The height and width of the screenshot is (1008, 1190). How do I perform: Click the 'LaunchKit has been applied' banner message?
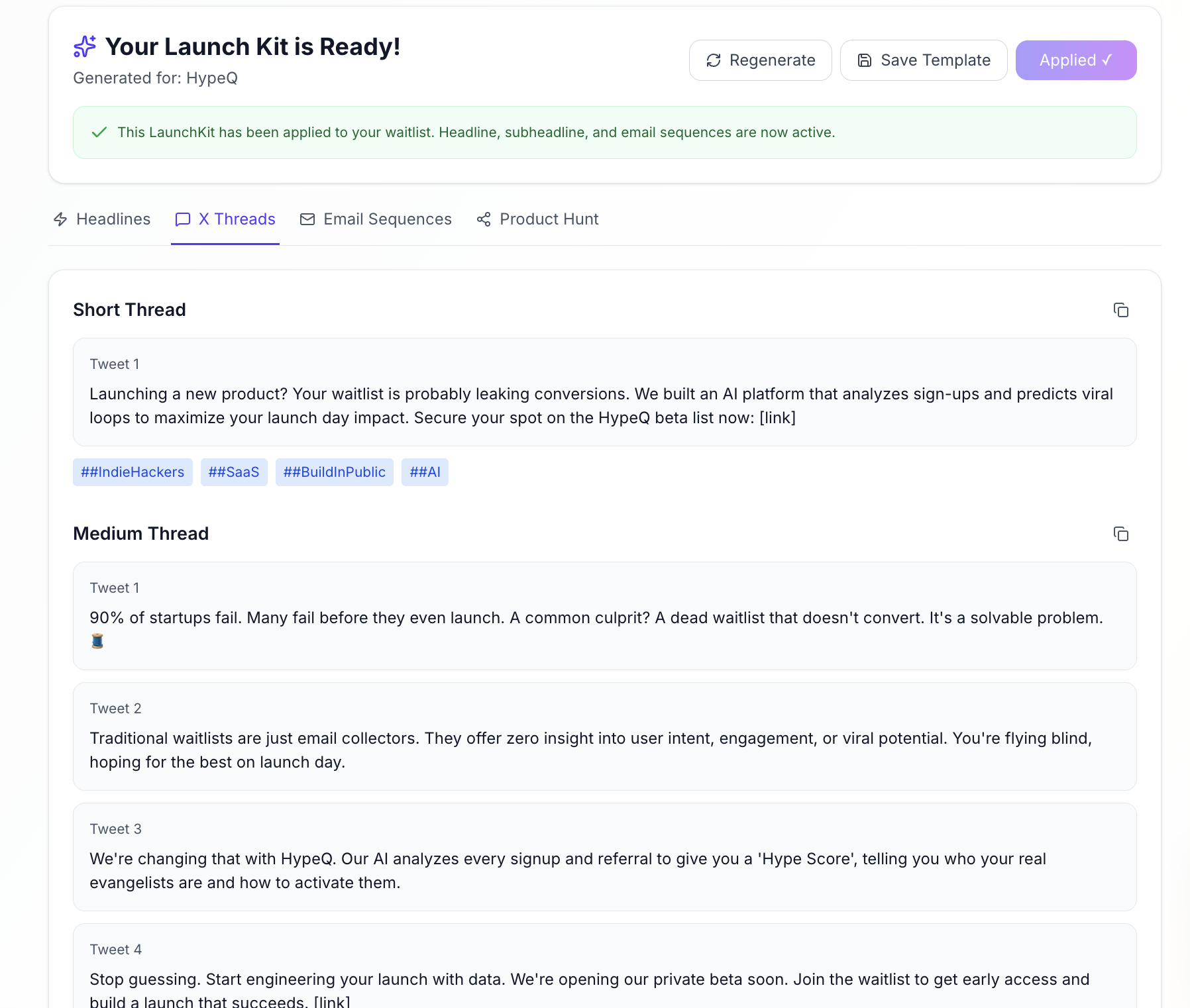[476, 132]
